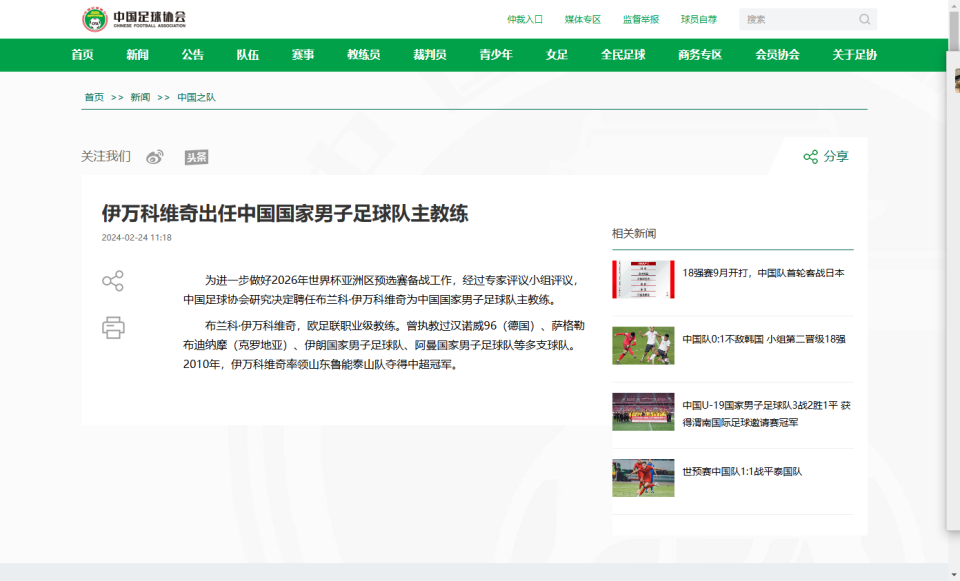Click the Toutiao 头条 icon
Image resolution: width=960 pixels, height=581 pixels.
pyautogui.click(x=196, y=156)
